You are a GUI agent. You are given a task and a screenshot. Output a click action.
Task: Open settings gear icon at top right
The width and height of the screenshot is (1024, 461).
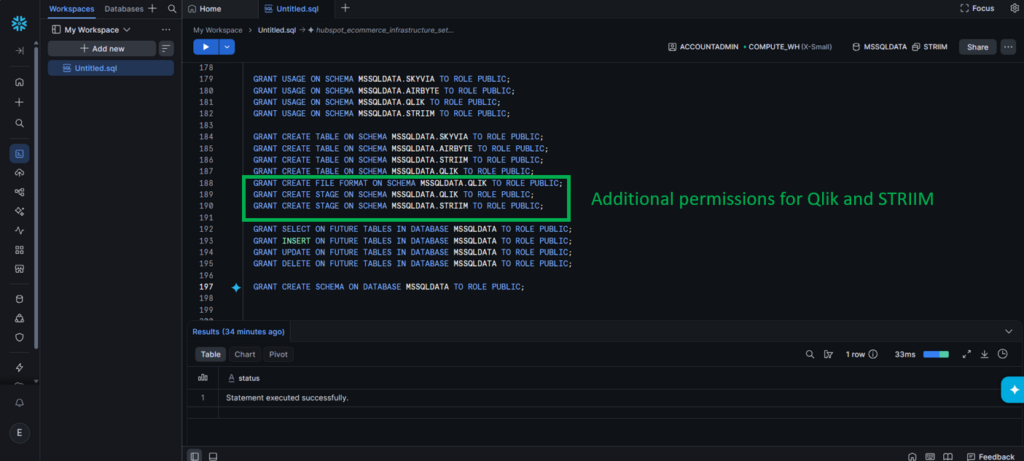[x=1014, y=8]
